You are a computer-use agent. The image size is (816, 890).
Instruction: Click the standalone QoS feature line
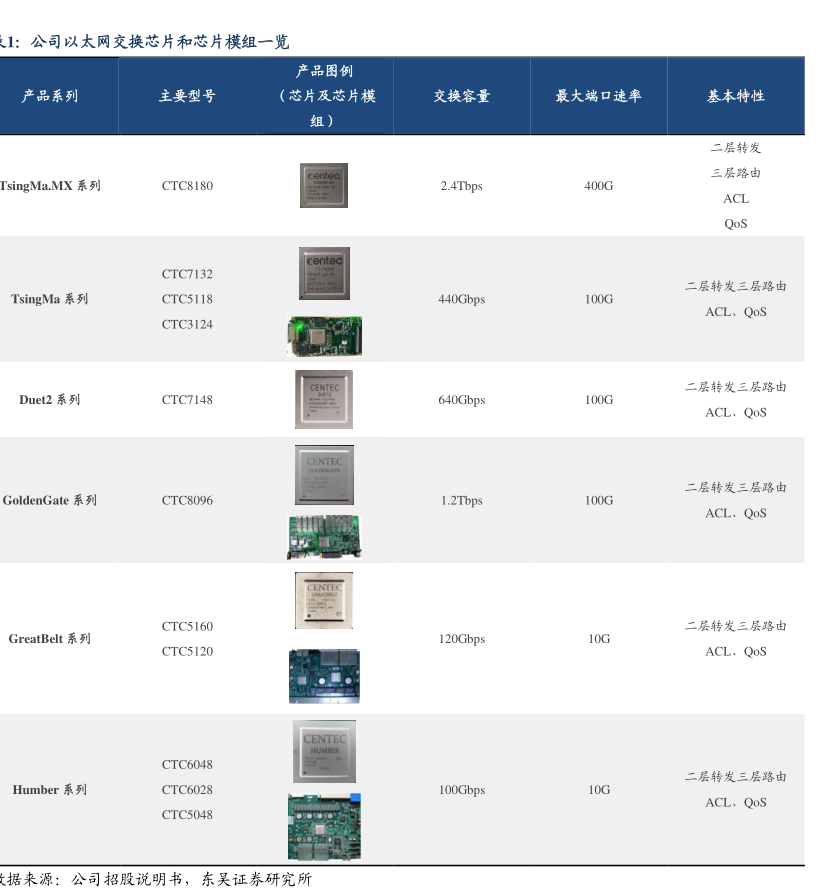tap(736, 224)
